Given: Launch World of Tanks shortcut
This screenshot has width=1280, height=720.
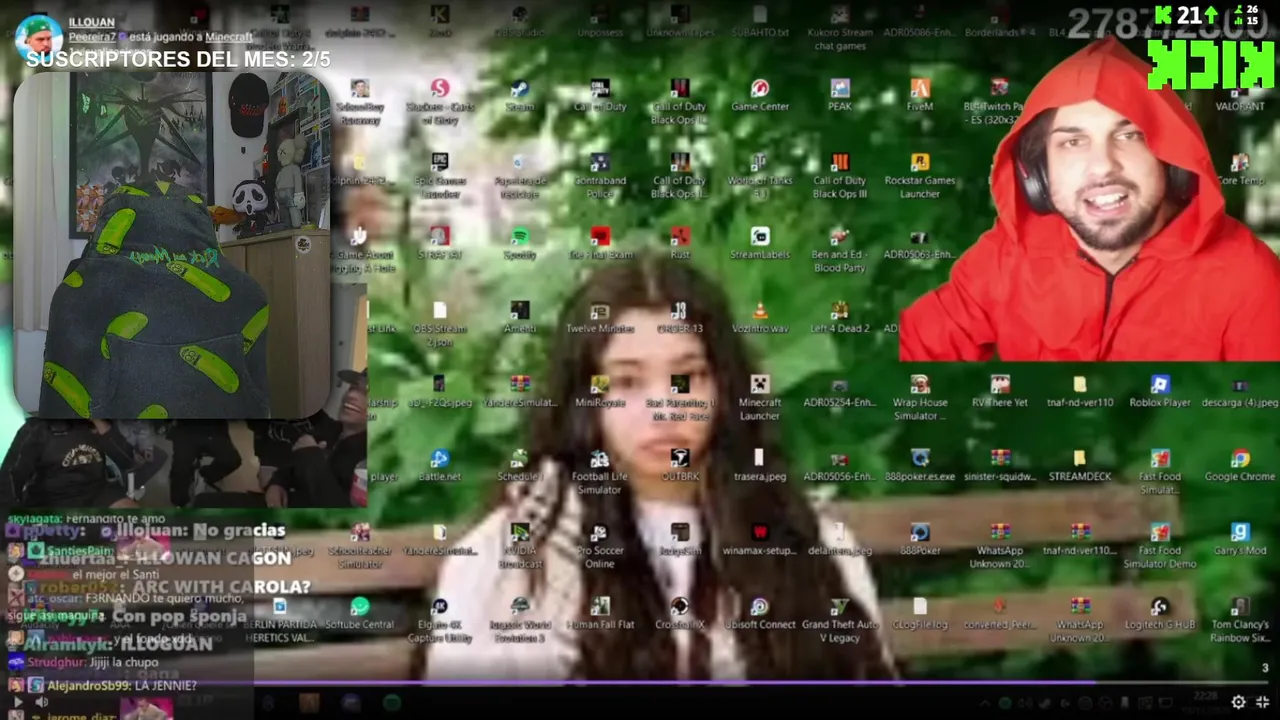Looking at the screenshot, I should (760, 176).
